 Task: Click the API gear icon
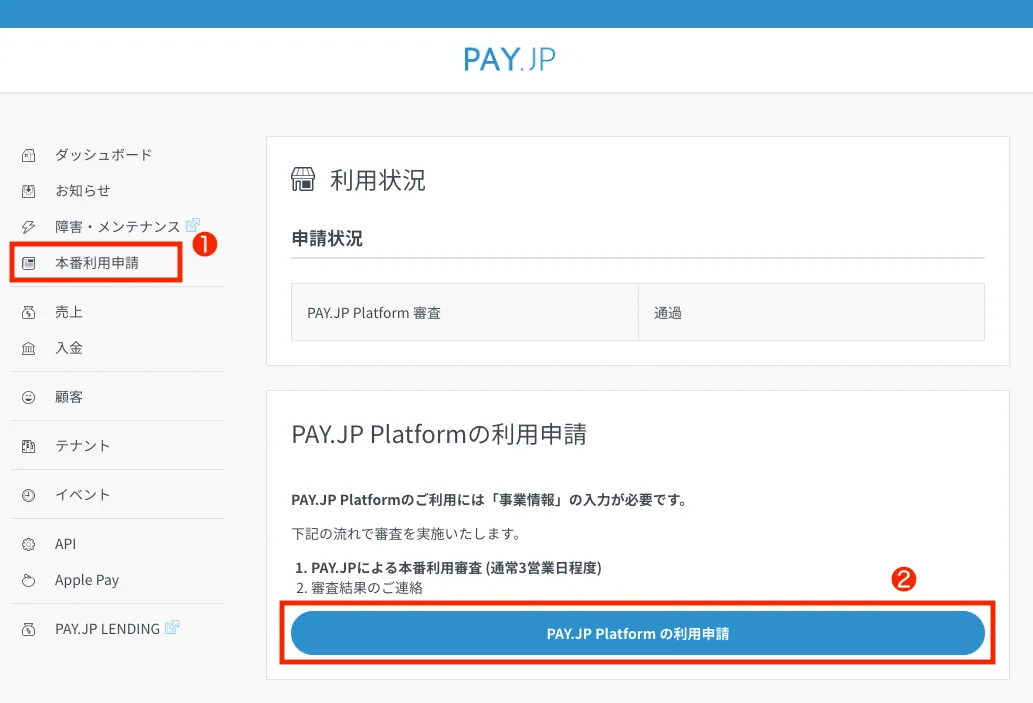click(x=28, y=544)
